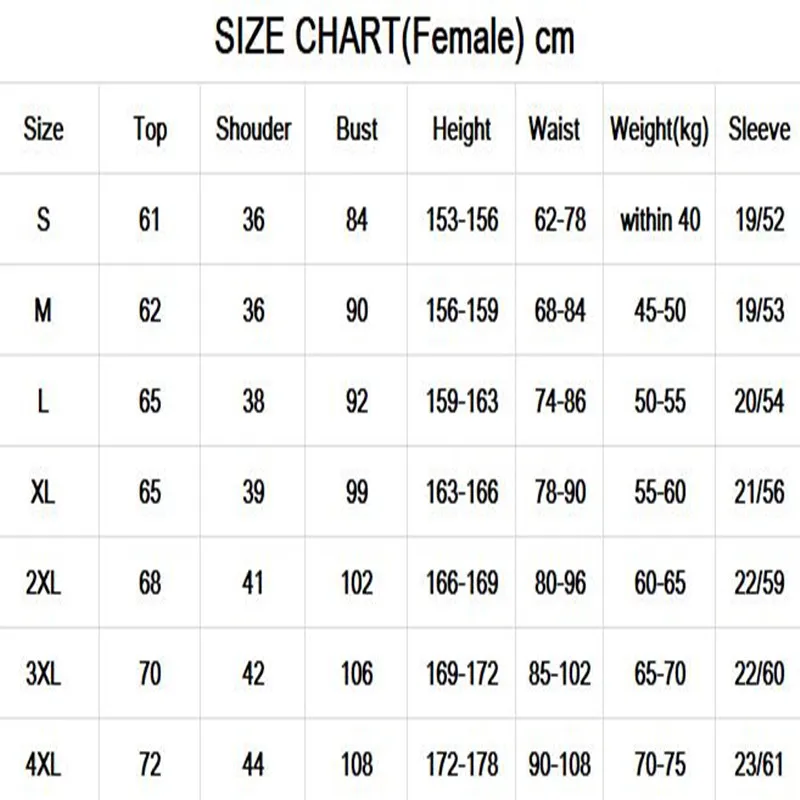This screenshot has height=800, width=800.
Task: Select the S size row label
Action: pos(43,219)
